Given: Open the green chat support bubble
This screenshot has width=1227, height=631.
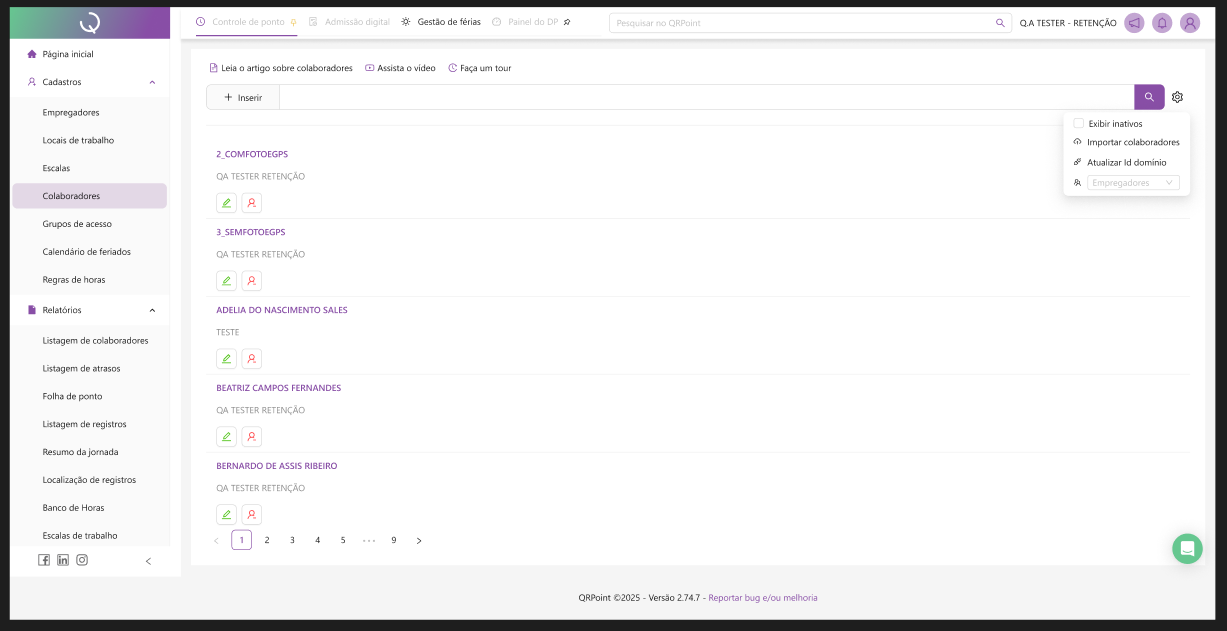Looking at the screenshot, I should click(x=1187, y=548).
